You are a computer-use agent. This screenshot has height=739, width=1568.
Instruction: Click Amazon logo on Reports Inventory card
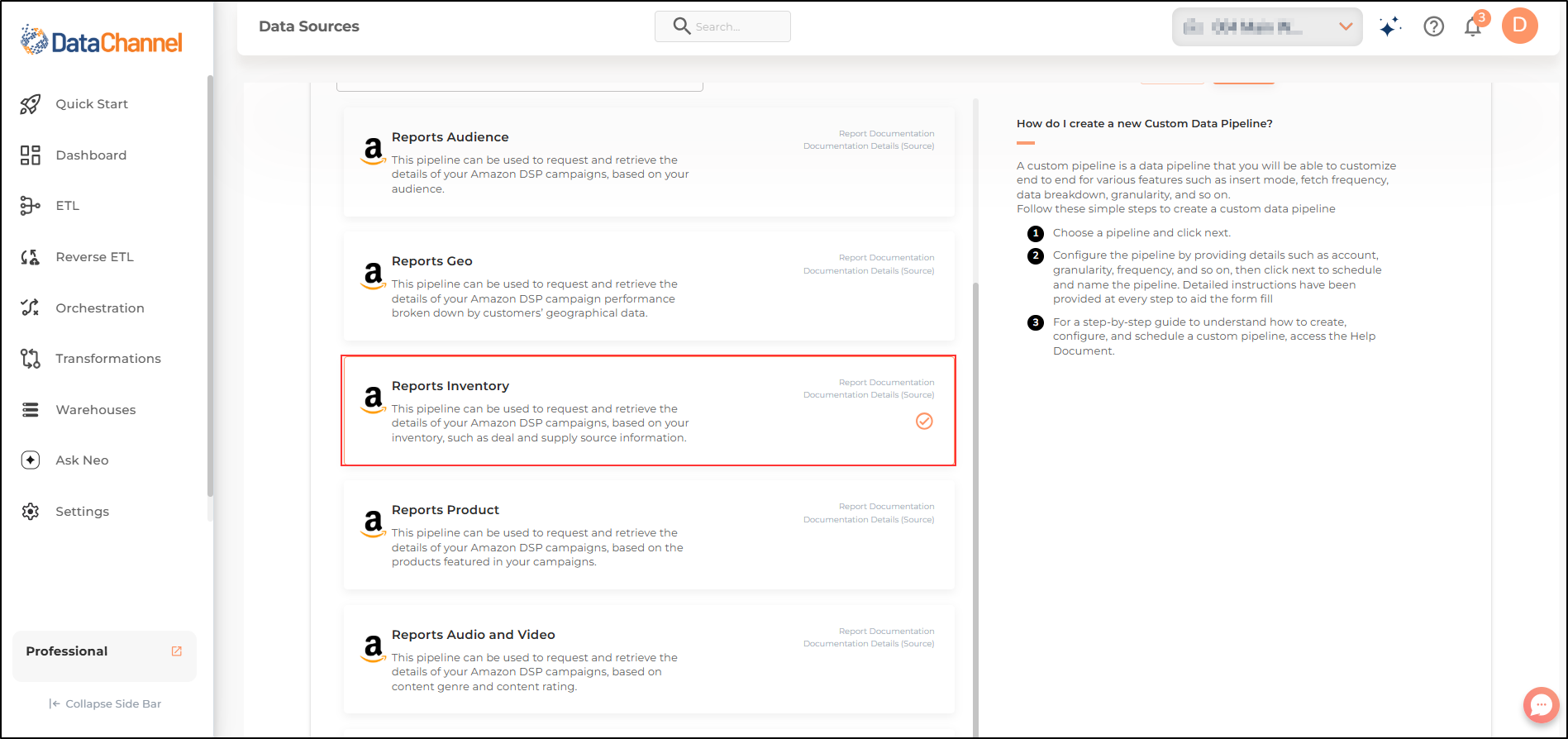[x=374, y=399]
